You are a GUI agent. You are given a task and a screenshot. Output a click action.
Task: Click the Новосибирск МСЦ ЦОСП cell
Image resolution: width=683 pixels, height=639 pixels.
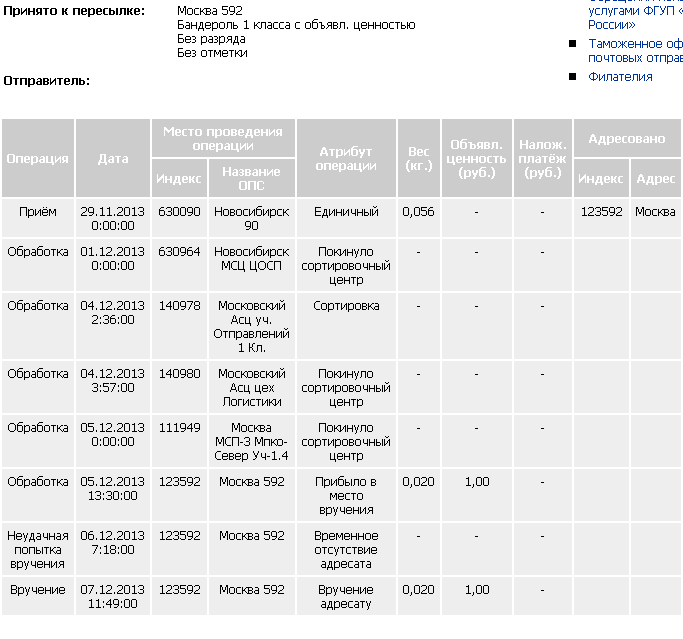[252, 258]
